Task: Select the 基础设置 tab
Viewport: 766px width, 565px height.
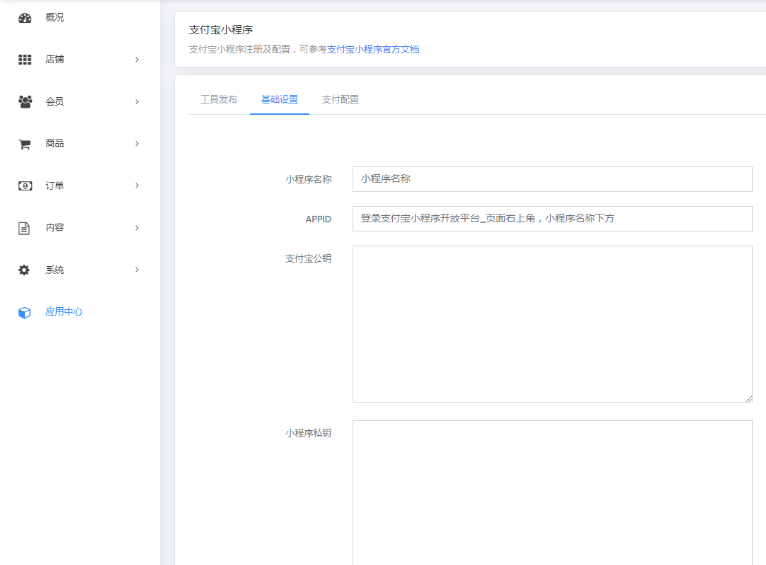Action: coord(279,100)
